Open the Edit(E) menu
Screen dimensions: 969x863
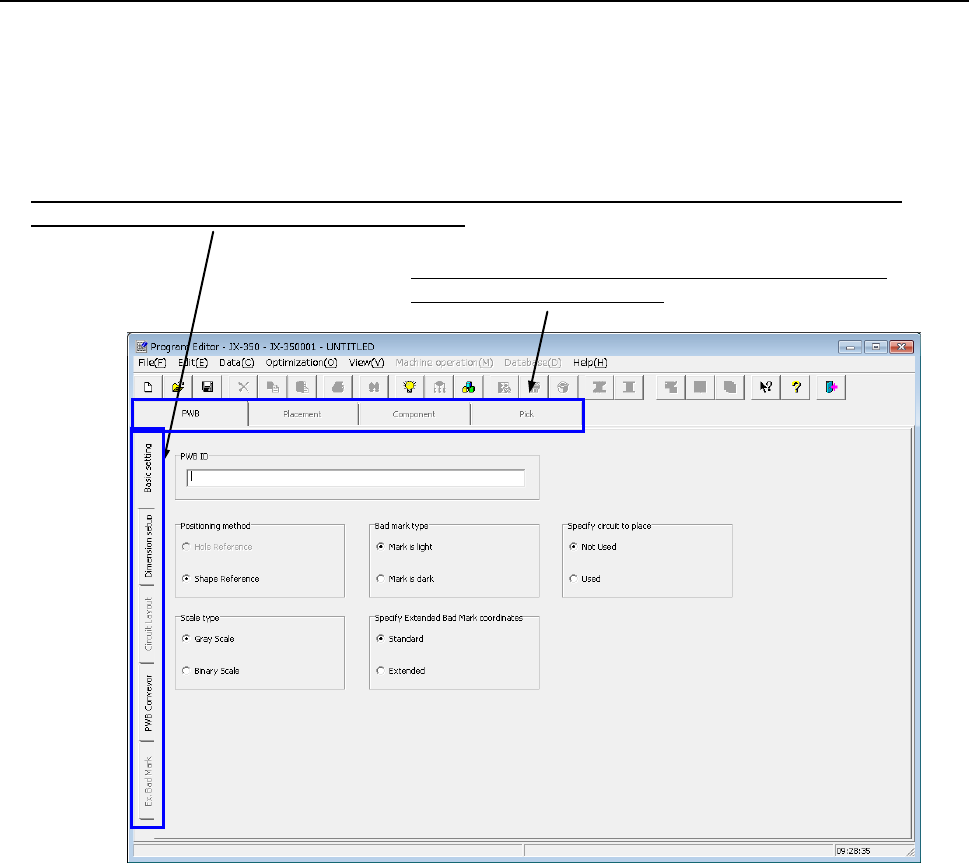point(193,363)
